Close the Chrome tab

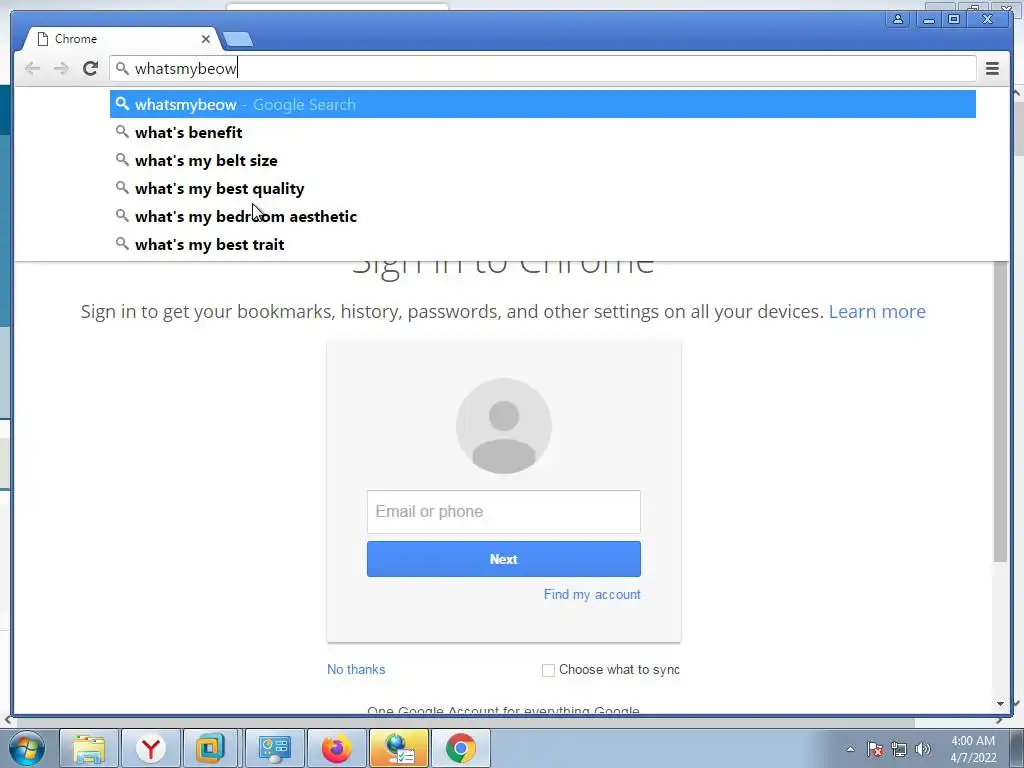206,39
